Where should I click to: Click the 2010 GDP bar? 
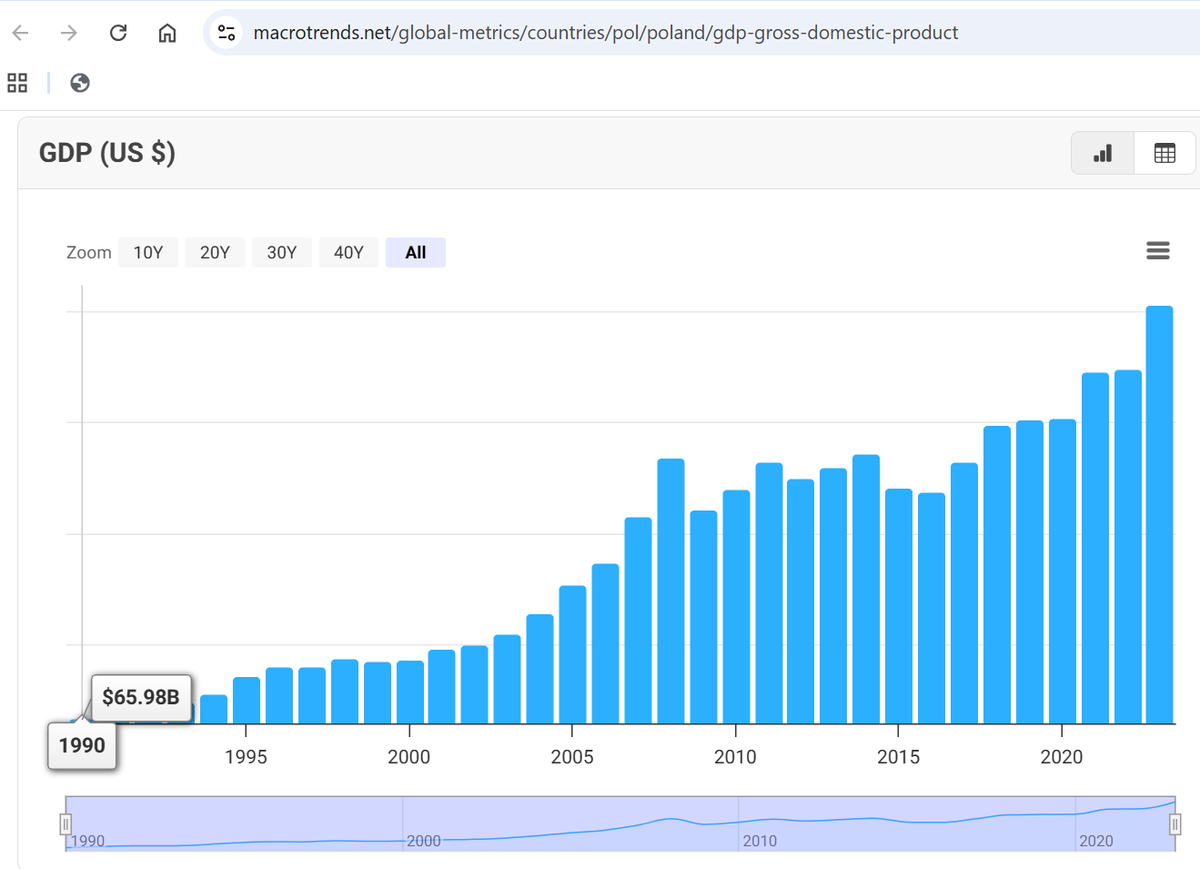[736, 607]
